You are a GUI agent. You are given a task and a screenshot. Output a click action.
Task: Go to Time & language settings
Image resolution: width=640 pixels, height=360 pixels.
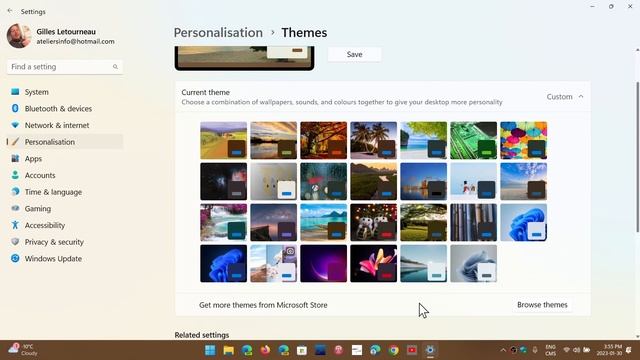(x=65, y=192)
